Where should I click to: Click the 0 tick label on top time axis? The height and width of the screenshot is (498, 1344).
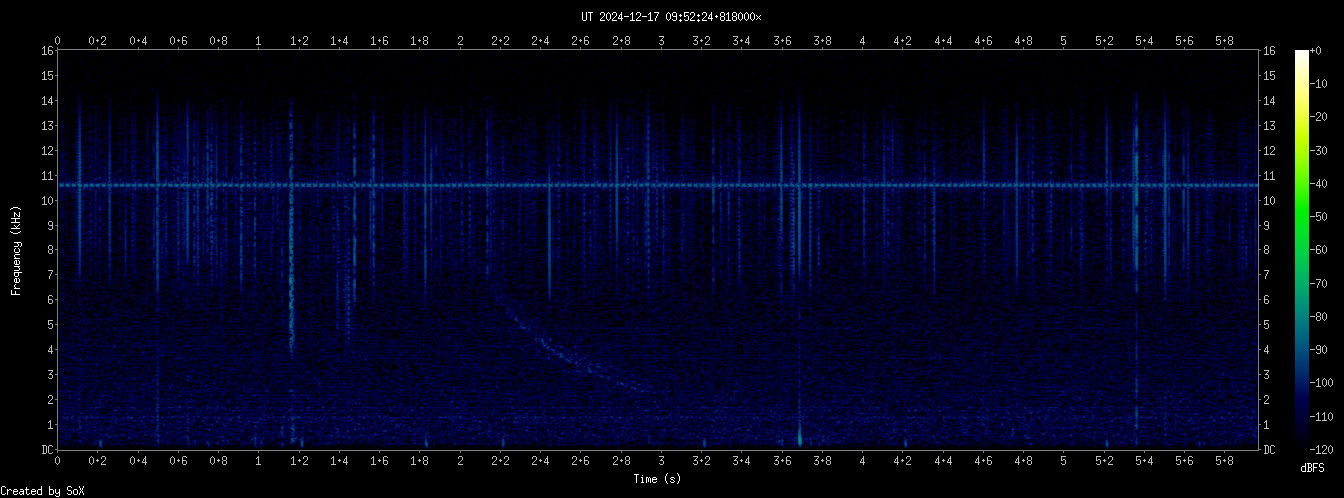pyautogui.click(x=58, y=41)
